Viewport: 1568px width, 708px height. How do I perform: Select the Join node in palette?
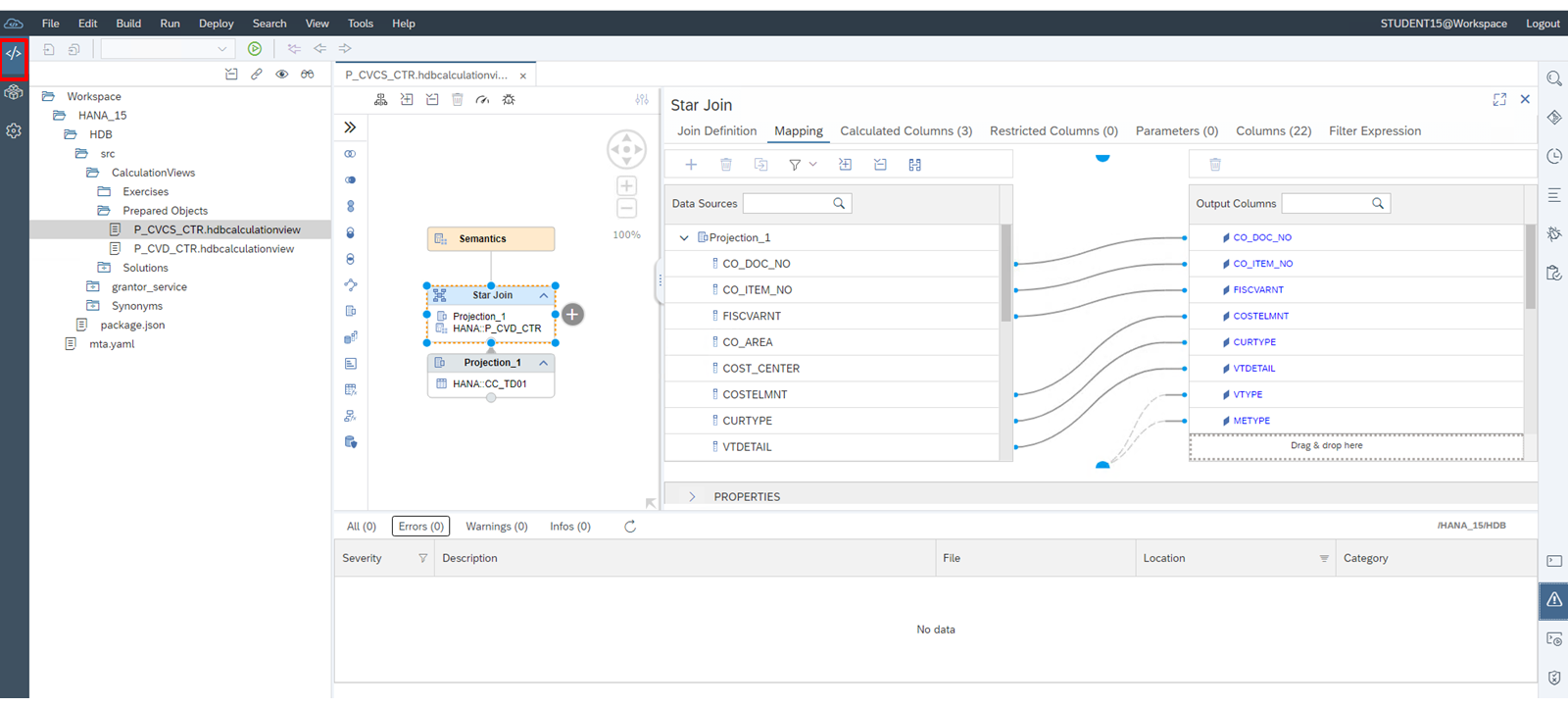click(350, 154)
